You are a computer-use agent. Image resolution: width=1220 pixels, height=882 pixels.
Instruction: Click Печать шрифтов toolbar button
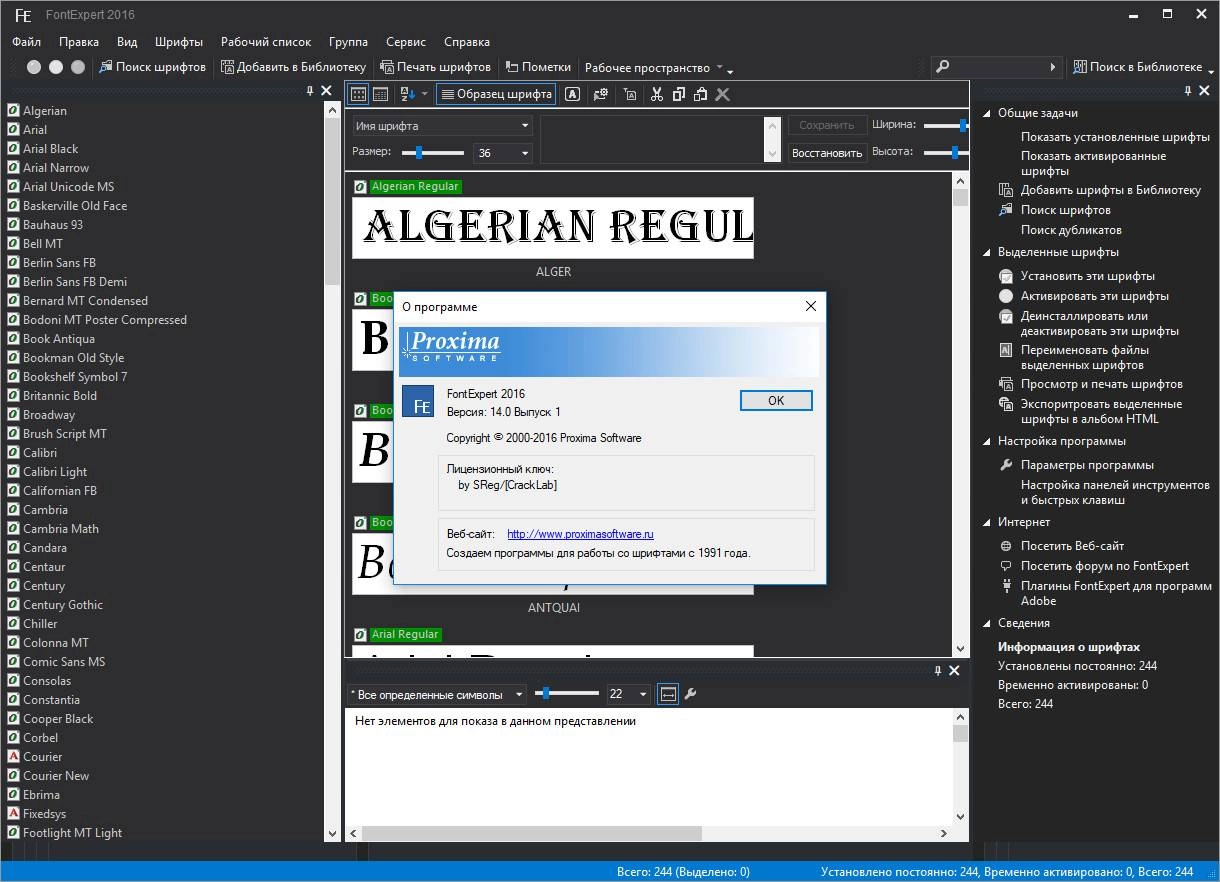[x=436, y=67]
